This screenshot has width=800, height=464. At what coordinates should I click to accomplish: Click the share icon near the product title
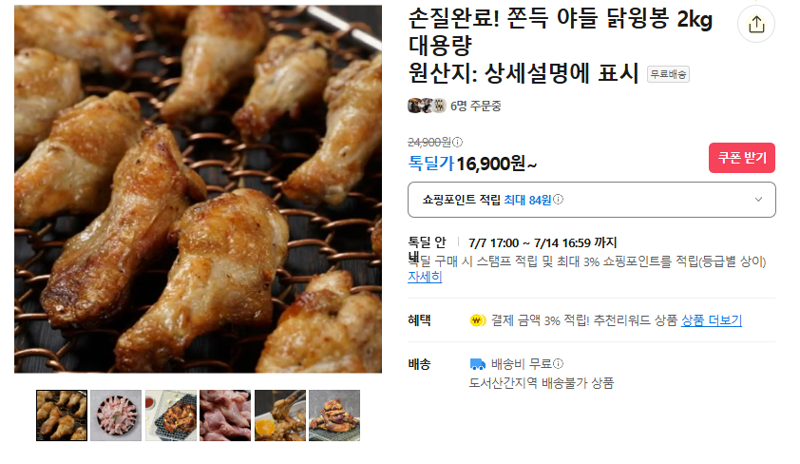(x=756, y=24)
